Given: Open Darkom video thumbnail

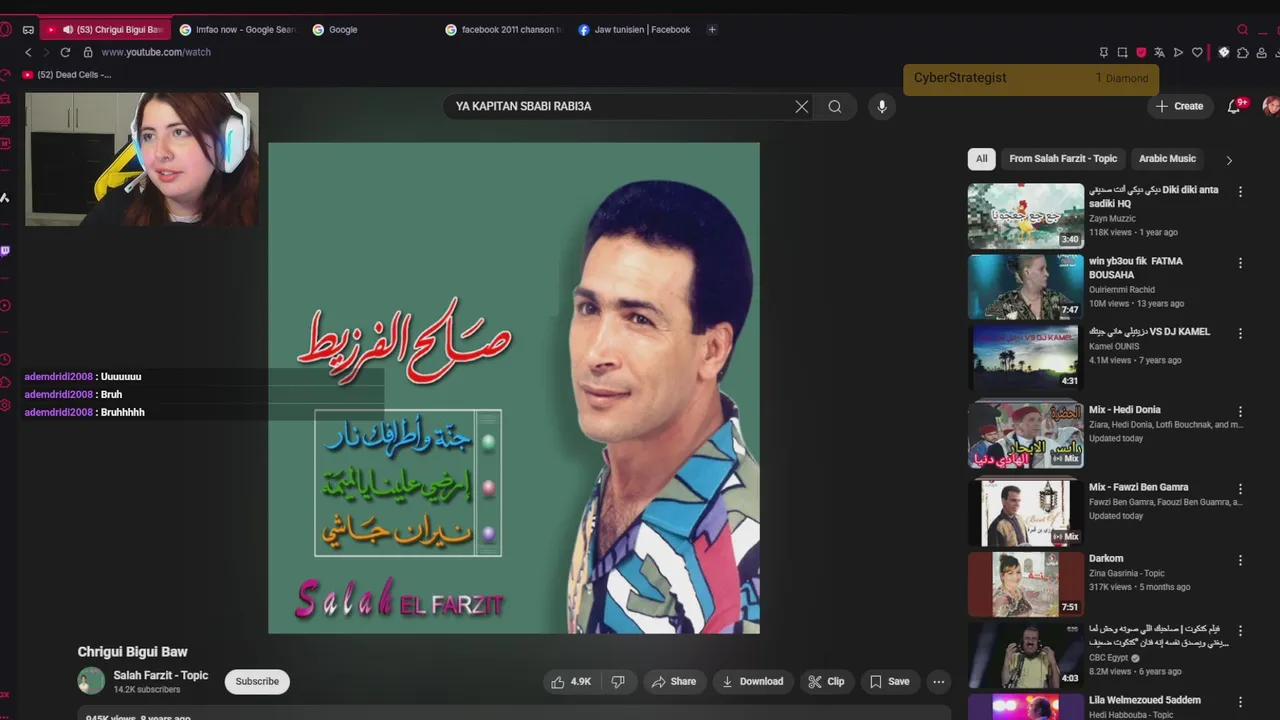Looking at the screenshot, I should pyautogui.click(x=1025, y=584).
